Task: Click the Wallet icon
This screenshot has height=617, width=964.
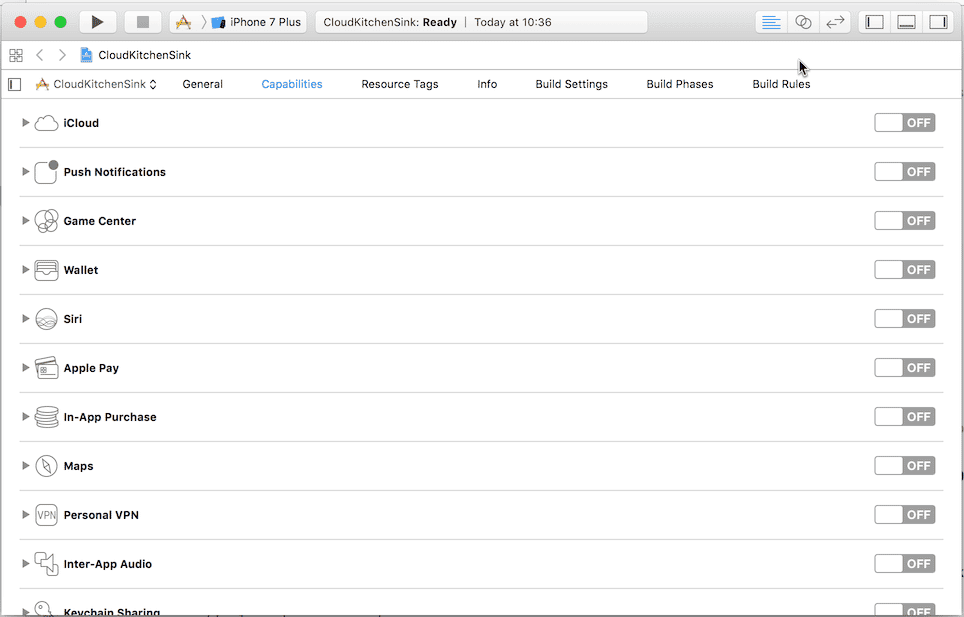Action: 46,270
